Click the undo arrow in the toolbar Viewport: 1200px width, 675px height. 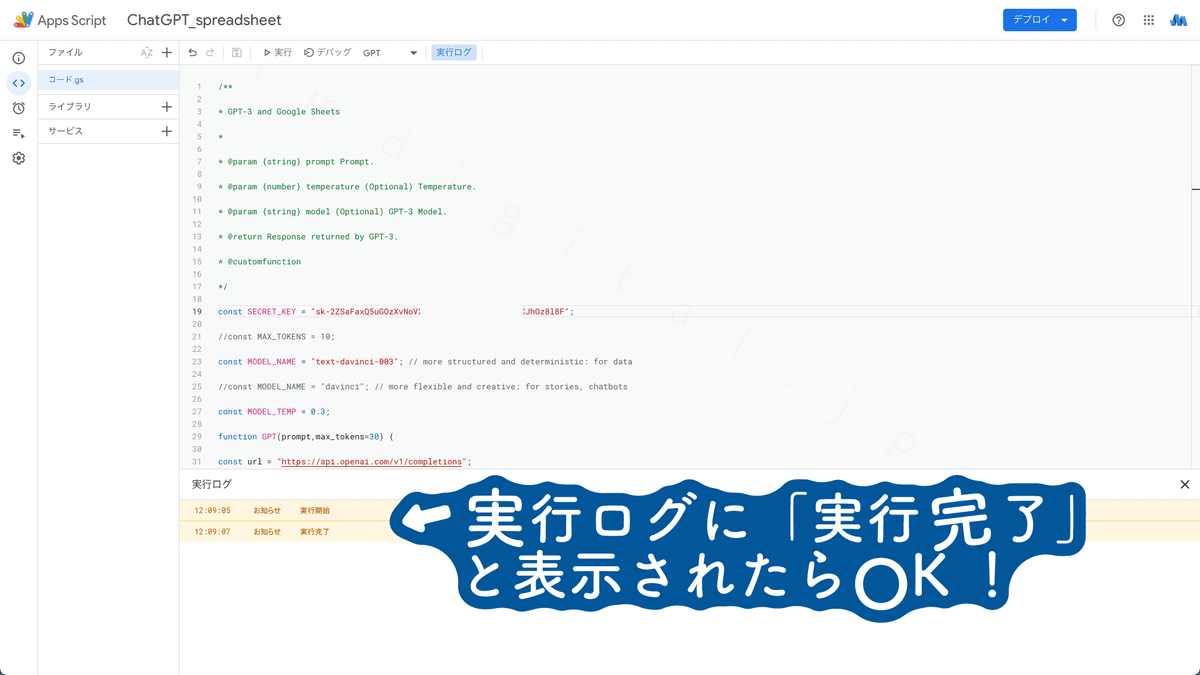coord(192,53)
